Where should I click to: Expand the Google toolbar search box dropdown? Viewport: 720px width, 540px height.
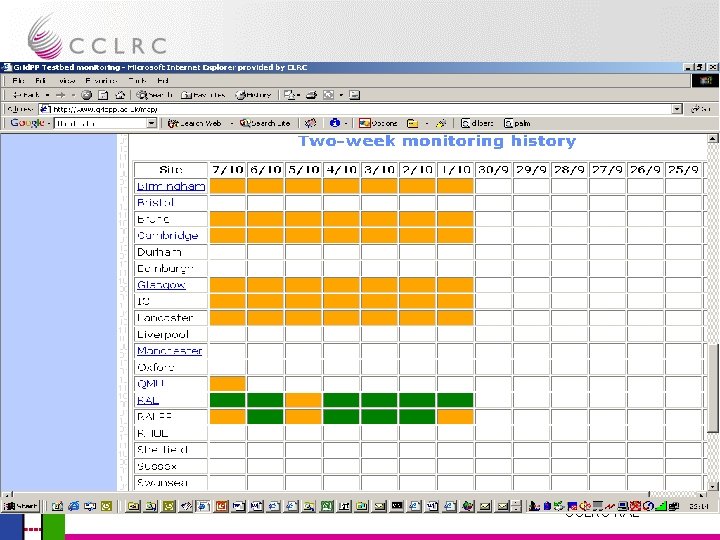click(152, 123)
